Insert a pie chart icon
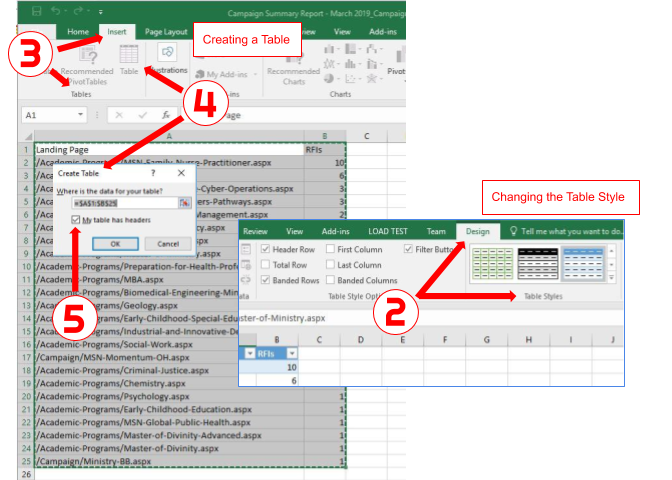672x480 pixels. [x=329, y=78]
